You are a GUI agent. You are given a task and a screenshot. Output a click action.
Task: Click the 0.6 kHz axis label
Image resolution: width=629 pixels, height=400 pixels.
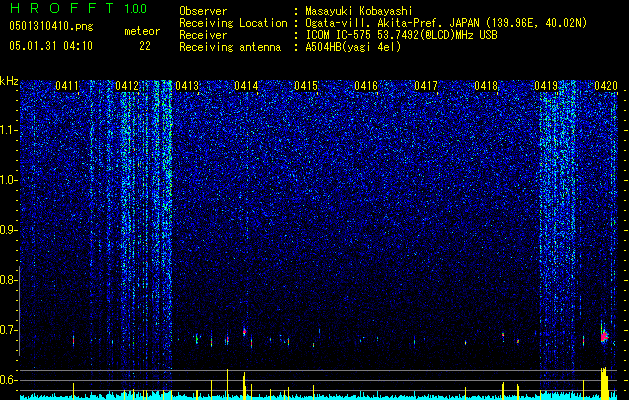[x=8, y=380]
